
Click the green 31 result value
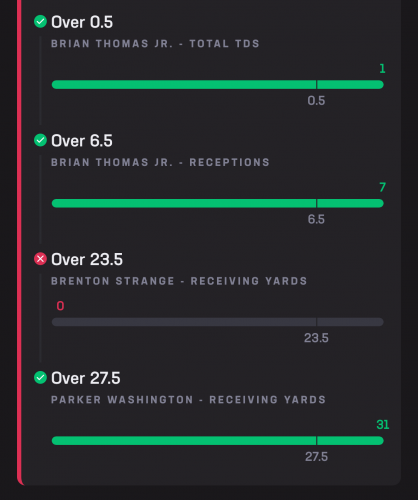coord(383,425)
